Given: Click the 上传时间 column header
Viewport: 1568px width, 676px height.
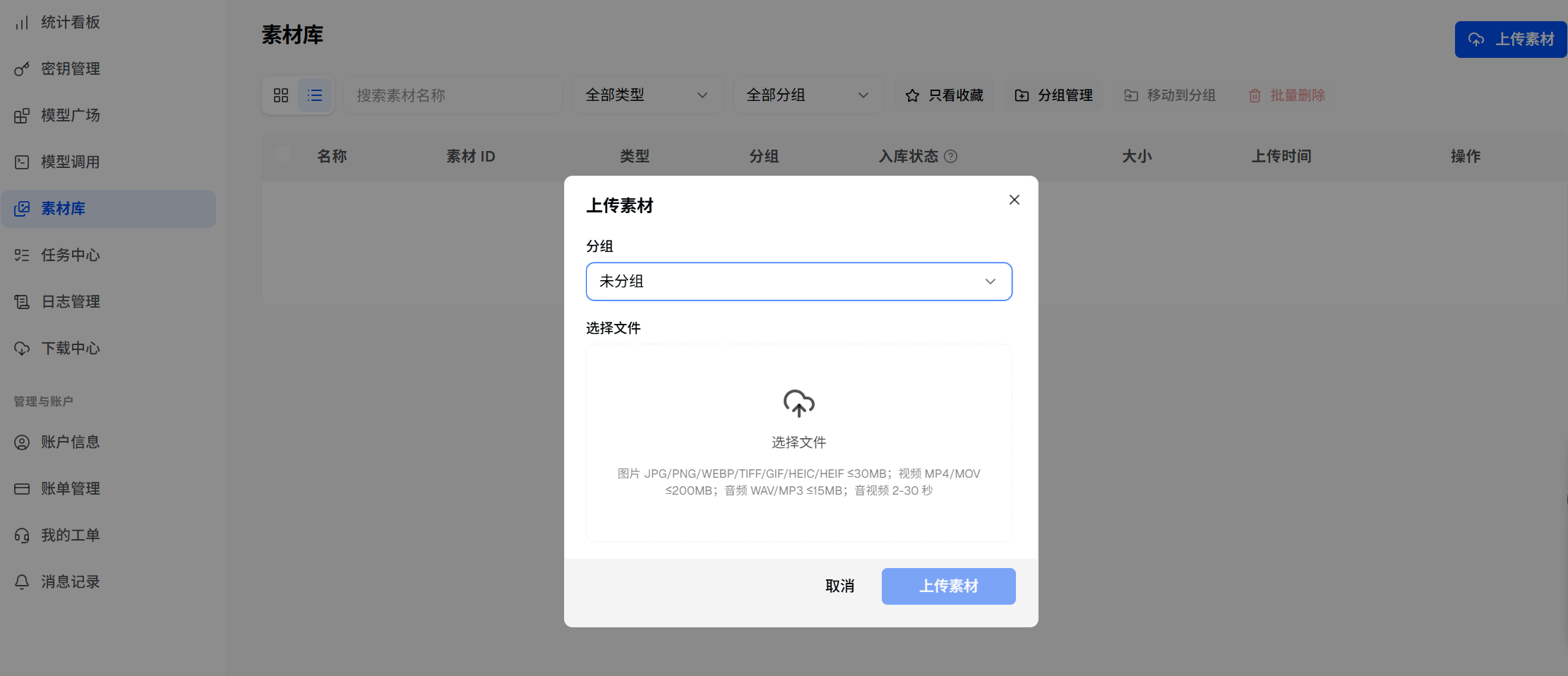Looking at the screenshot, I should pos(1281,157).
